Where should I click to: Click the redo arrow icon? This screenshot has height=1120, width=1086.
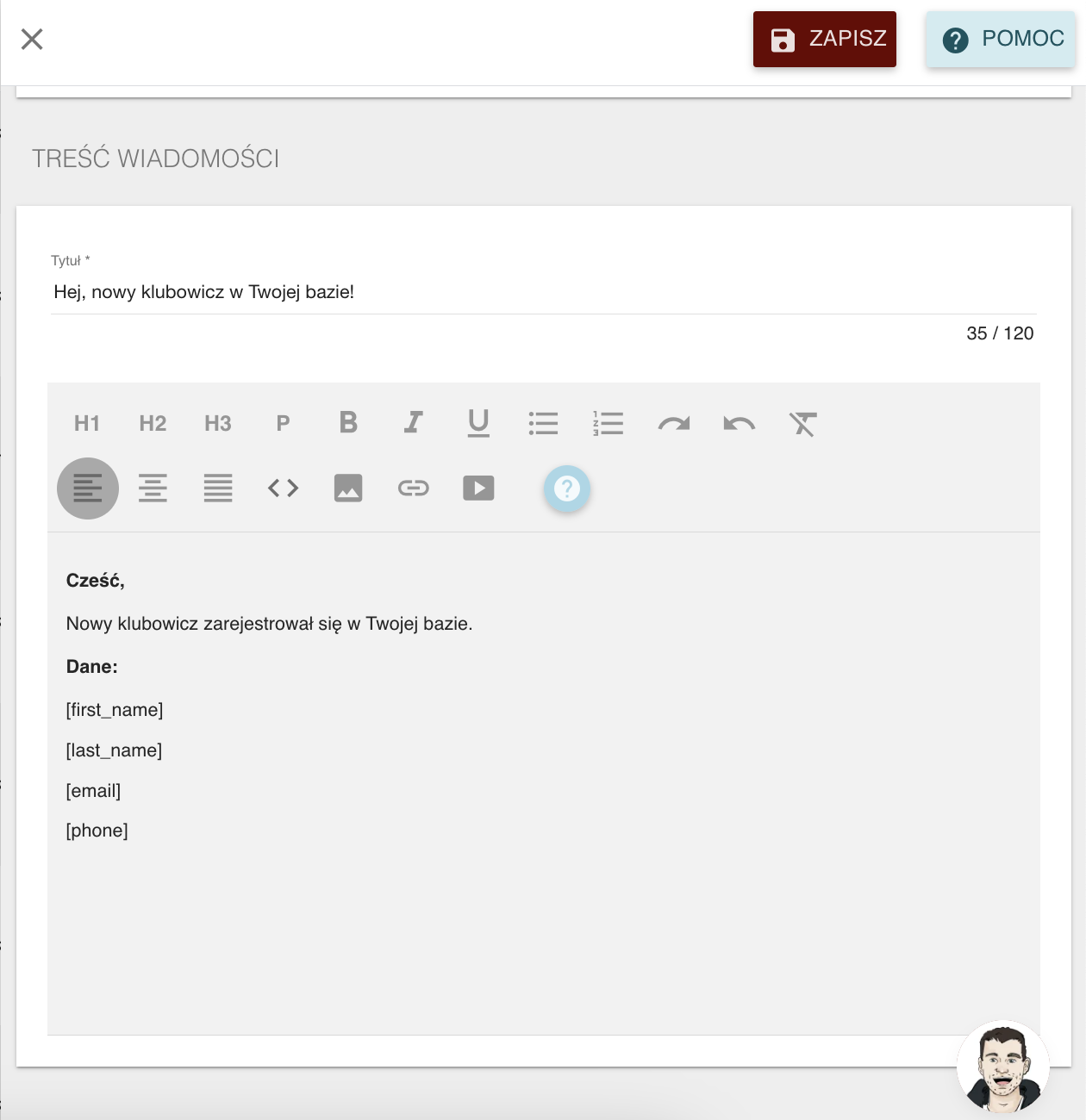pyautogui.click(x=674, y=423)
